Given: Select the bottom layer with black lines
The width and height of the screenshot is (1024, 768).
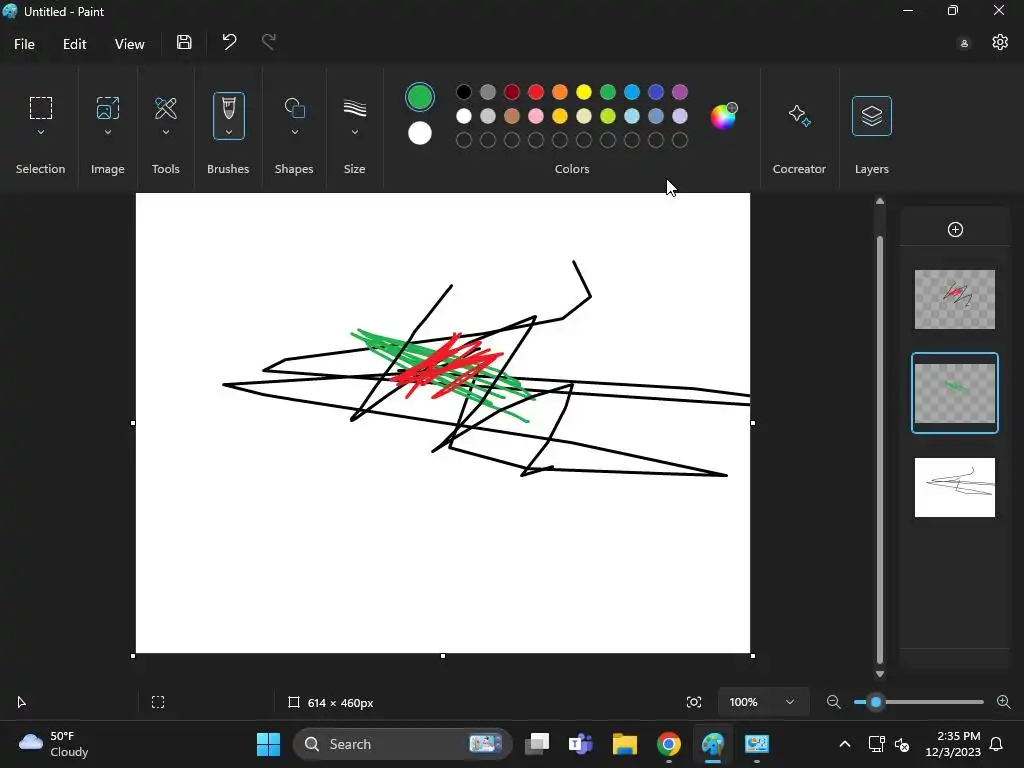Looking at the screenshot, I should [955, 487].
